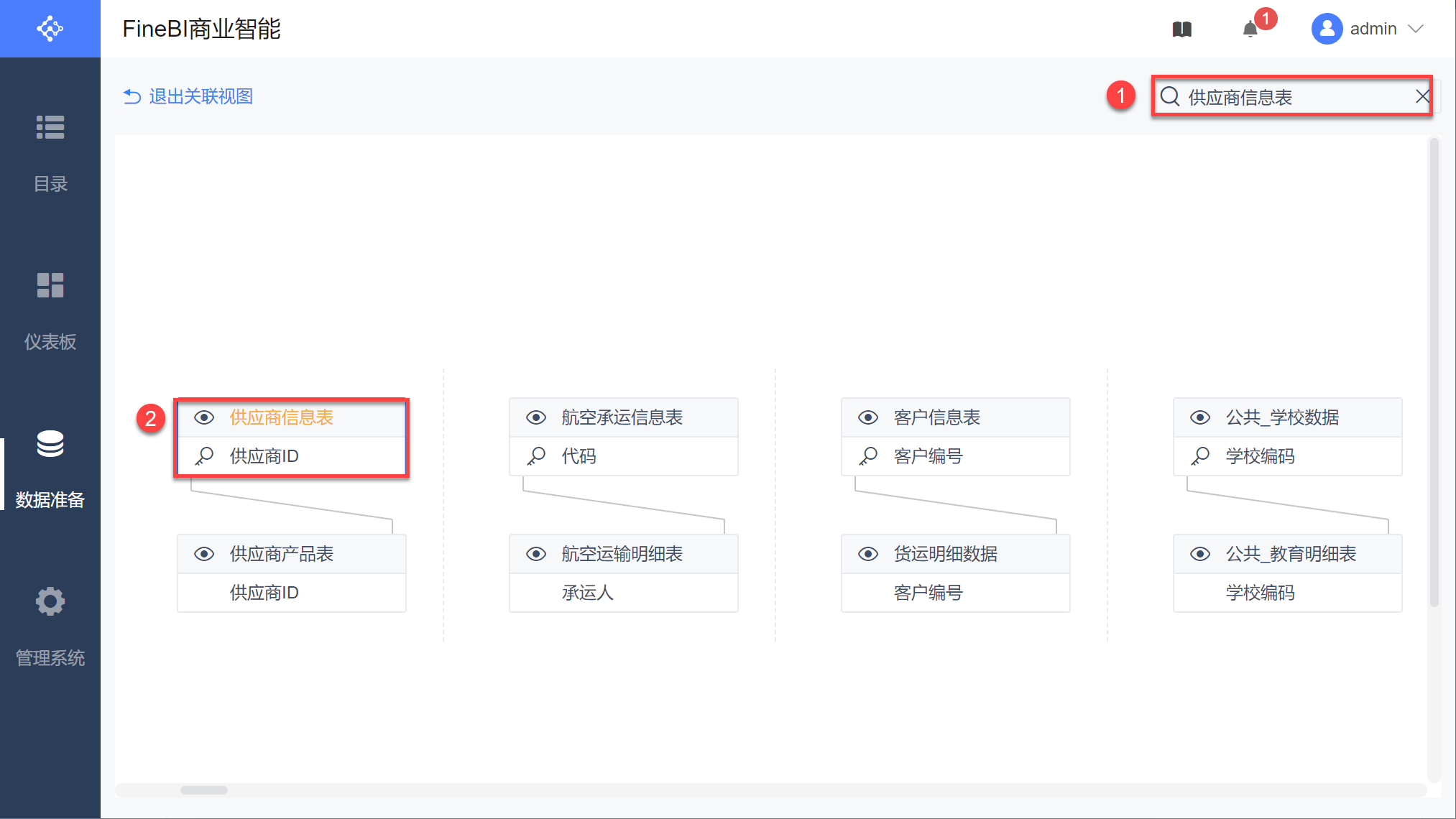
Task: Open the help documentation book icon
Action: pos(1181,29)
